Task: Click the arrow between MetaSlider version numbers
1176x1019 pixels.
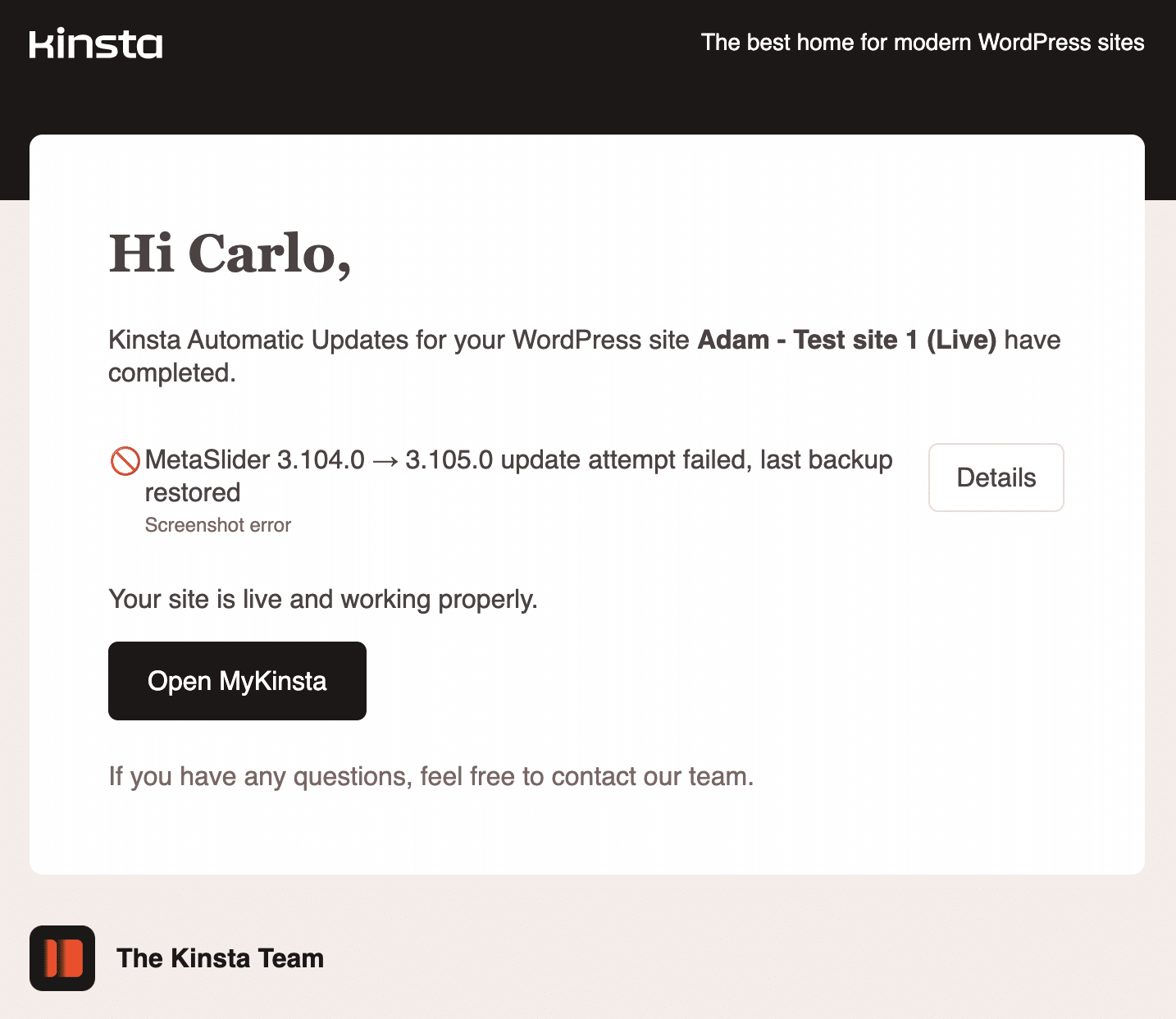Action: tap(385, 461)
